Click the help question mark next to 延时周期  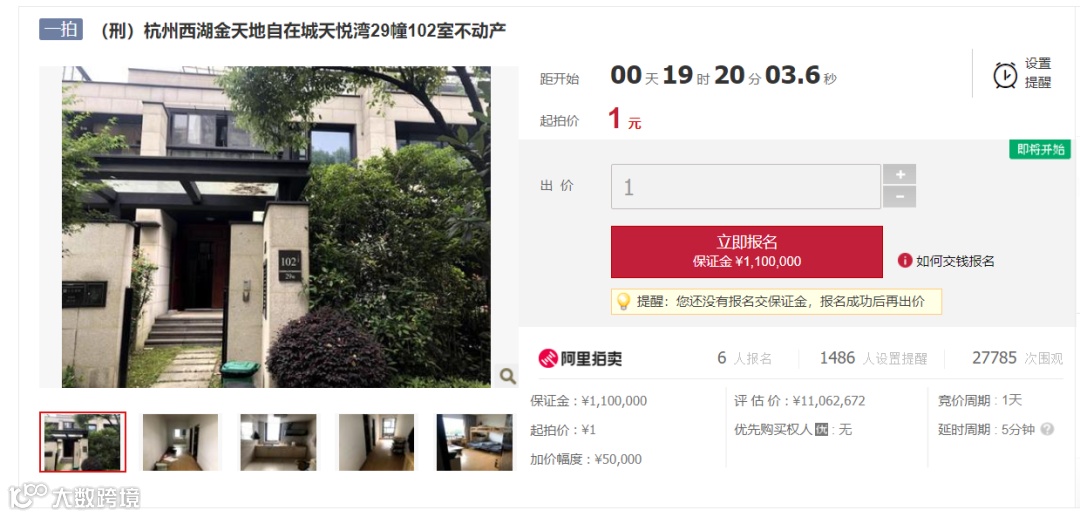(1047, 430)
